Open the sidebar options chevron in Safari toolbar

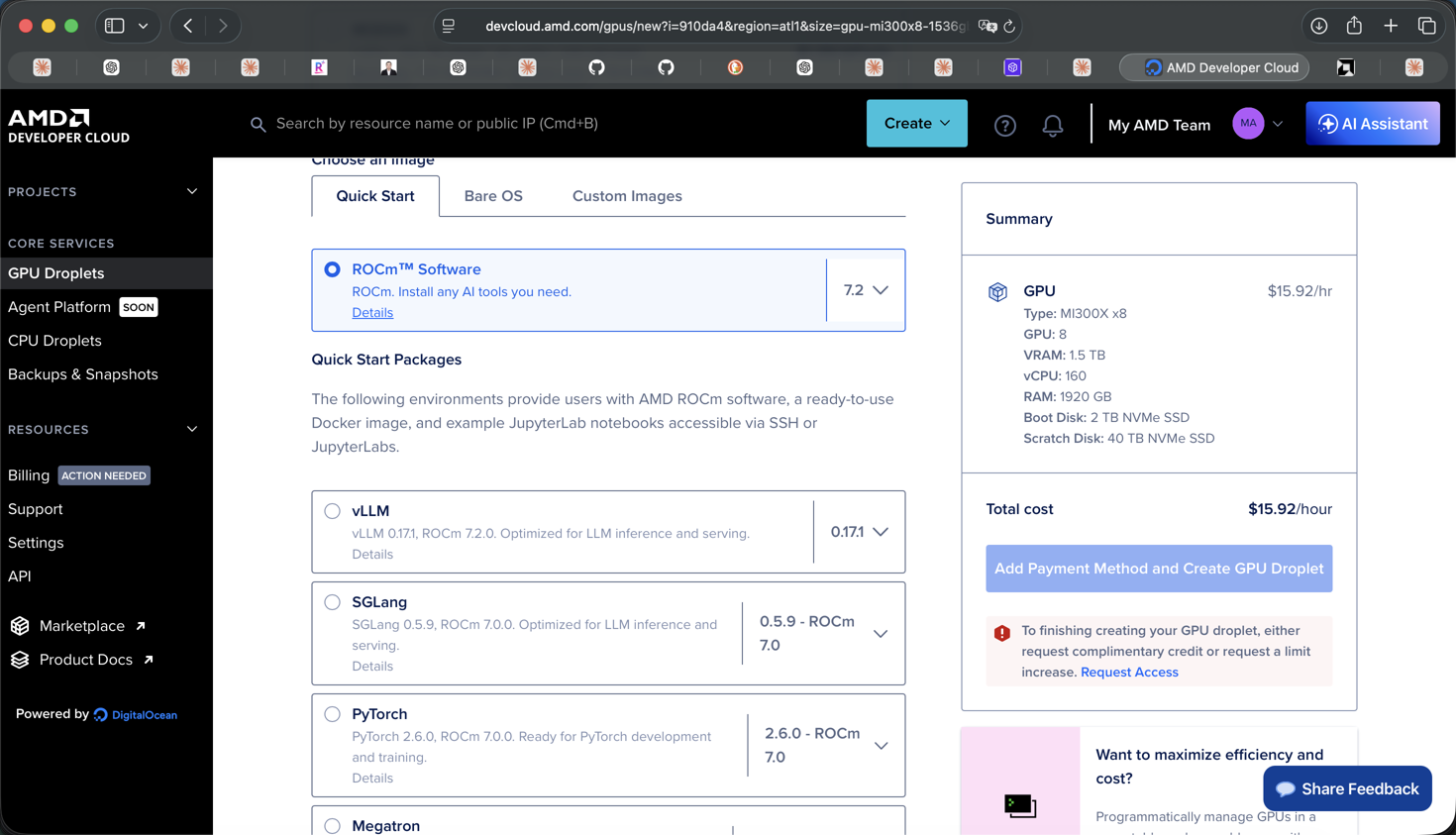[144, 26]
